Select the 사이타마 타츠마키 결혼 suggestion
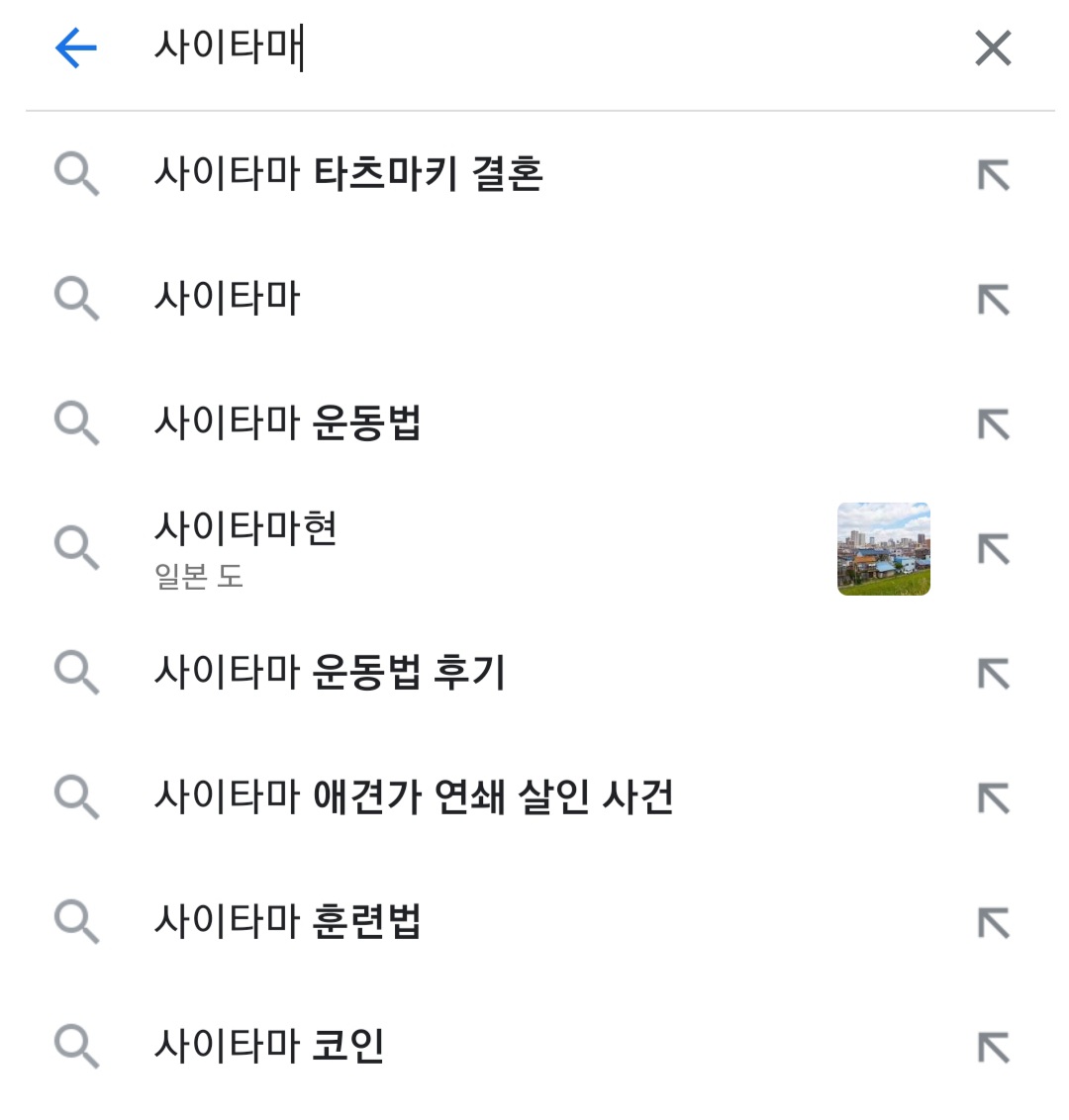1069x1120 pixels. (348, 173)
